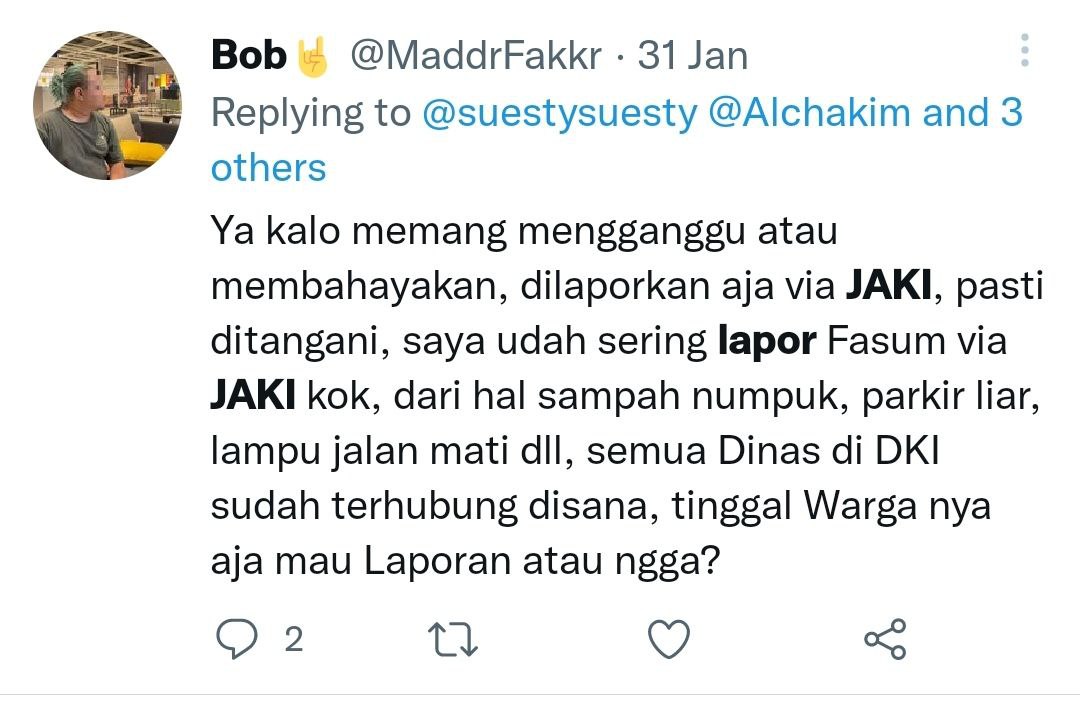The image size is (1080, 704).
Task: Open the @suestysuesty mention
Action: (559, 113)
